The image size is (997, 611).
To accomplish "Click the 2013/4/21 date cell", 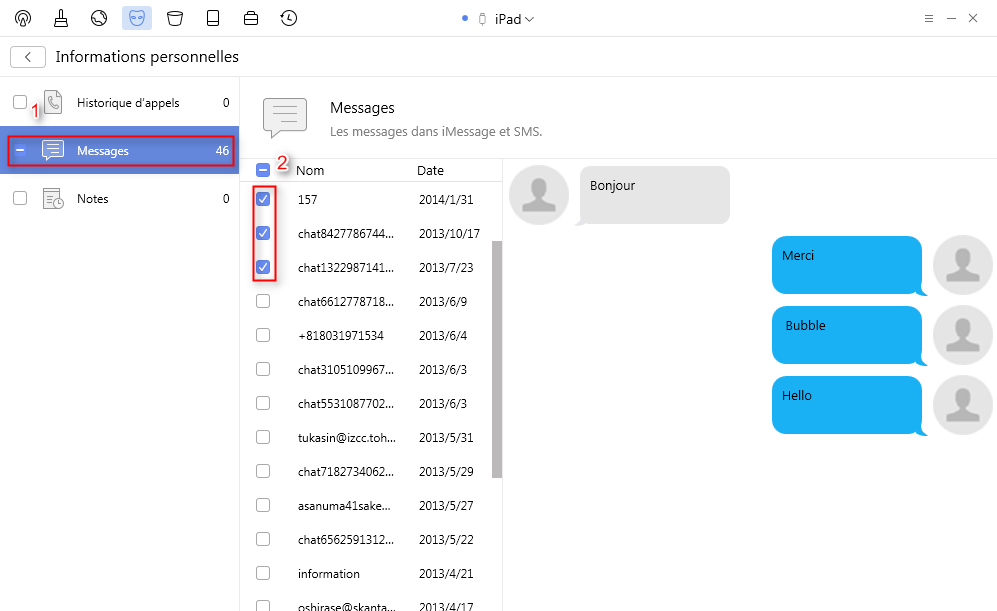I will [x=446, y=573].
